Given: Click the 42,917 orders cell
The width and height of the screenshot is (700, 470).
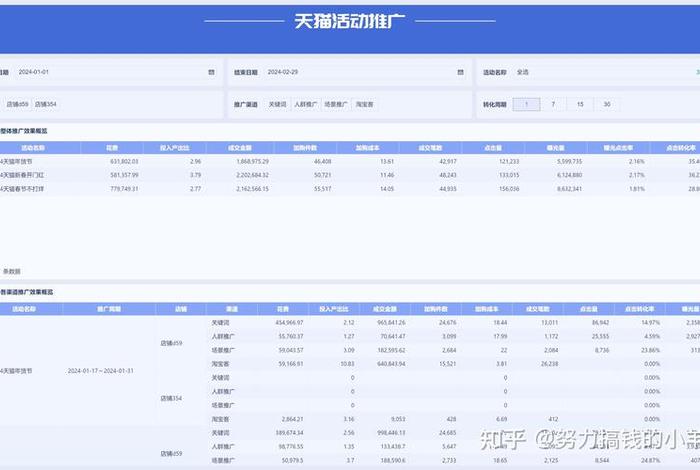Looking at the screenshot, I should click(x=448, y=161).
